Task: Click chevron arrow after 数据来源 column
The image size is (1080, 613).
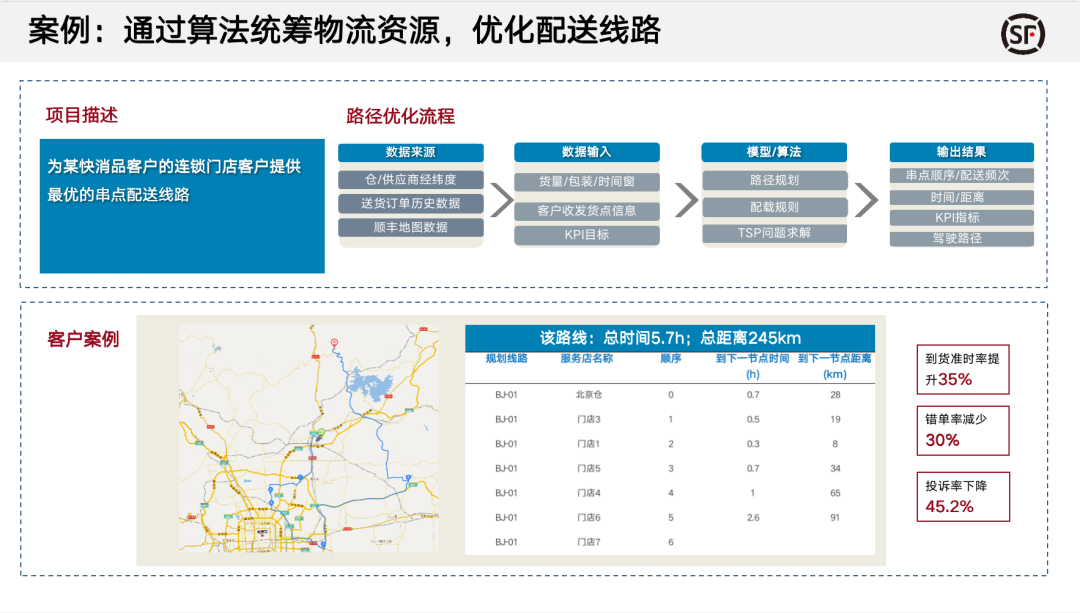Action: point(501,200)
